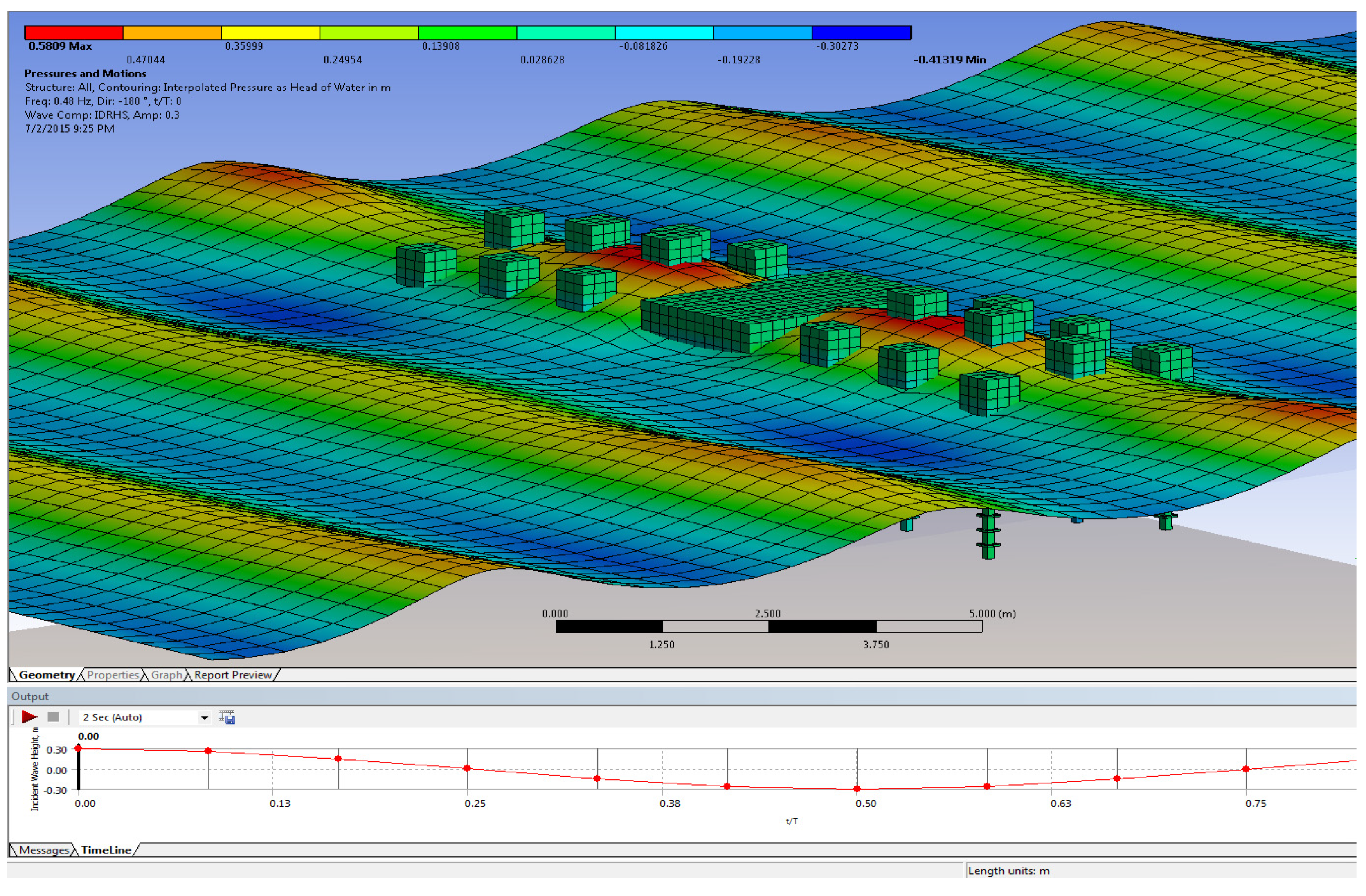Switch to the Properties tab

(x=113, y=675)
